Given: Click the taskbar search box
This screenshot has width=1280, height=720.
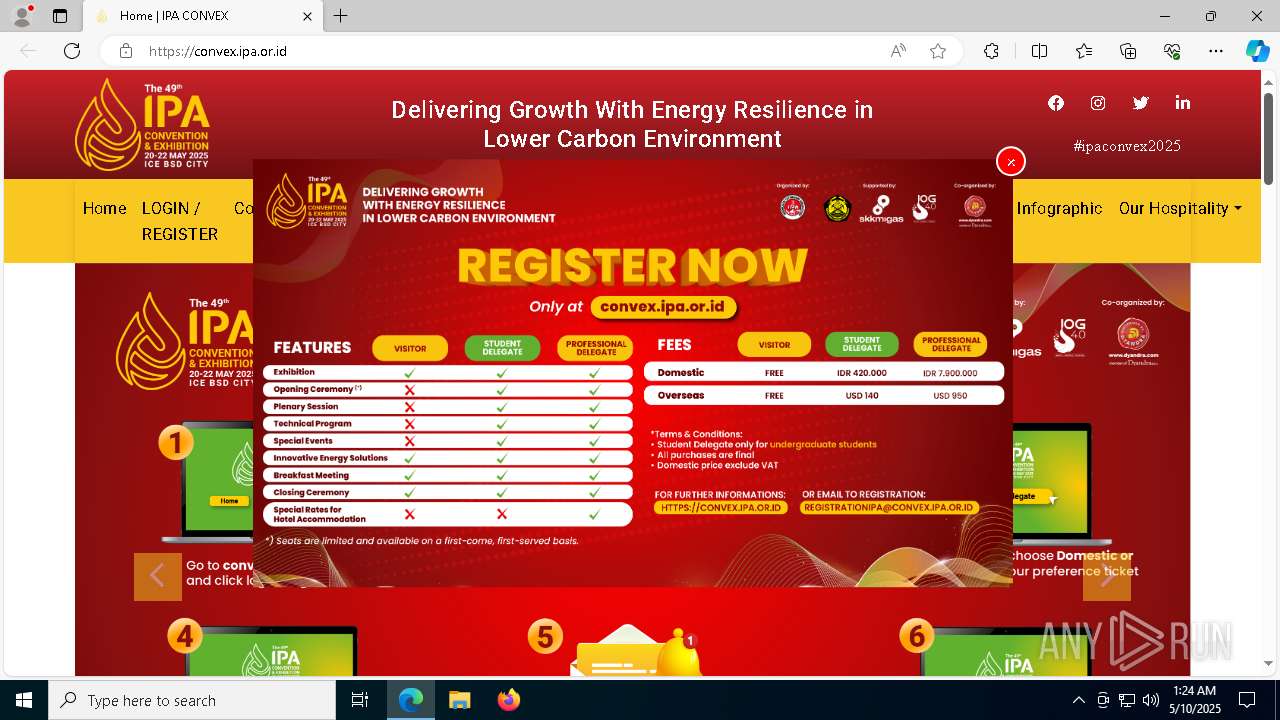Looking at the screenshot, I should 192,700.
